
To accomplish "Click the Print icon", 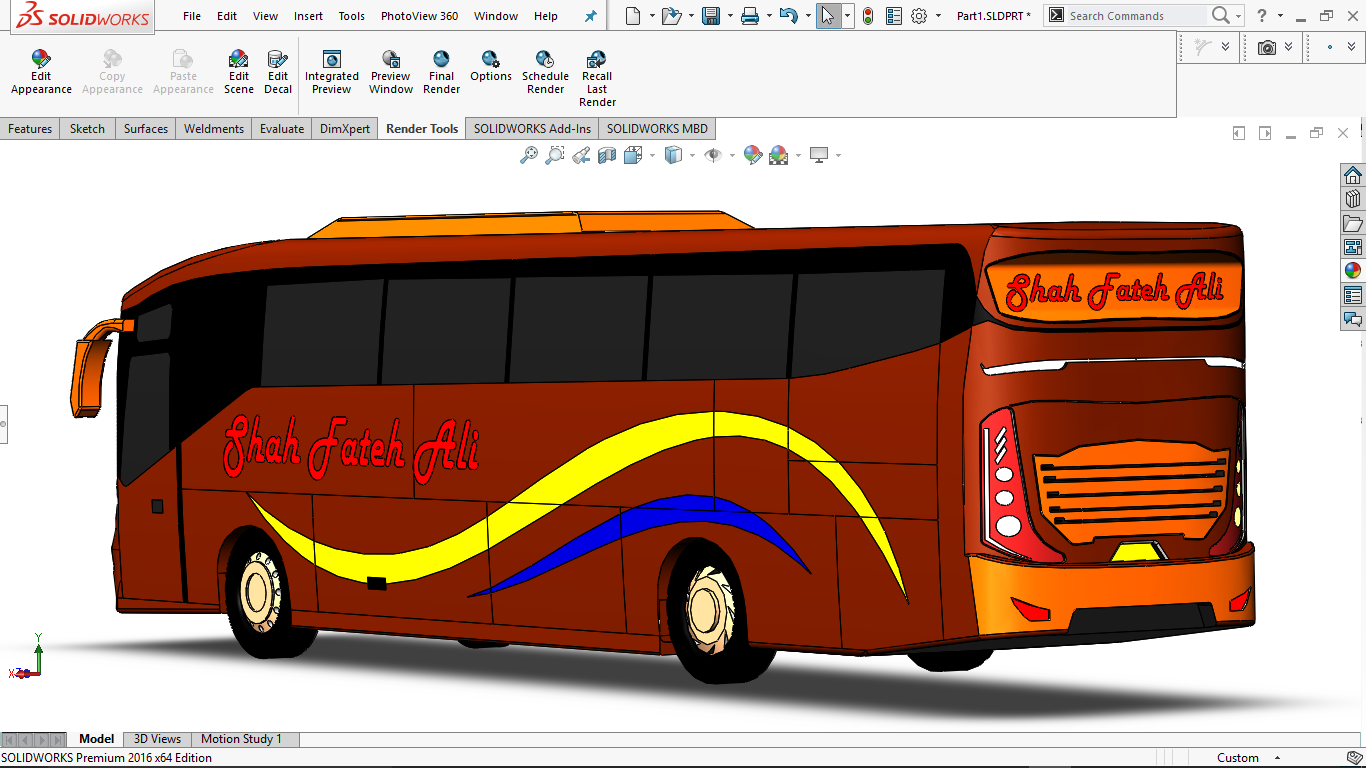I will coord(750,16).
